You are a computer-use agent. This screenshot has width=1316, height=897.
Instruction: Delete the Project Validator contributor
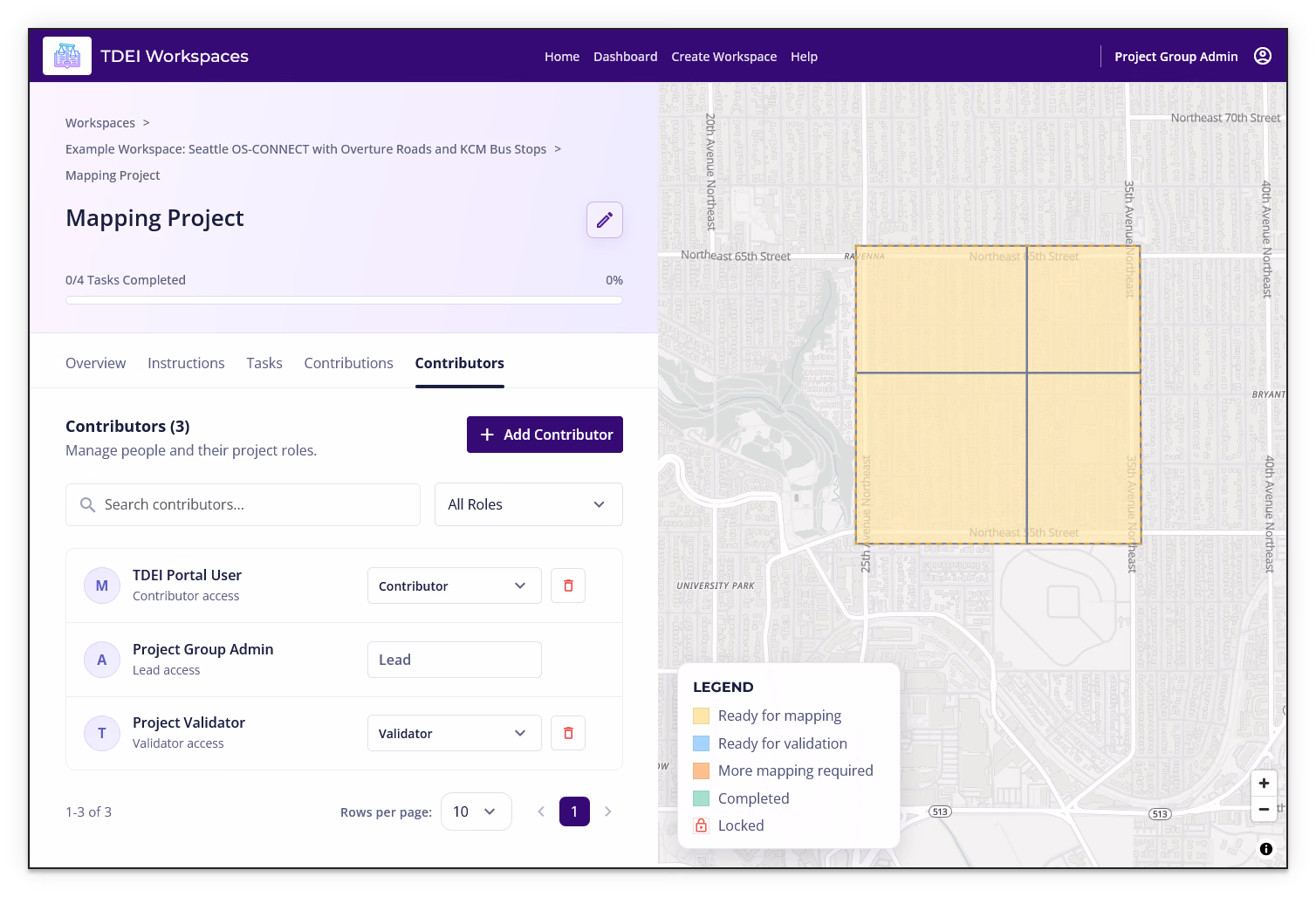pos(568,733)
